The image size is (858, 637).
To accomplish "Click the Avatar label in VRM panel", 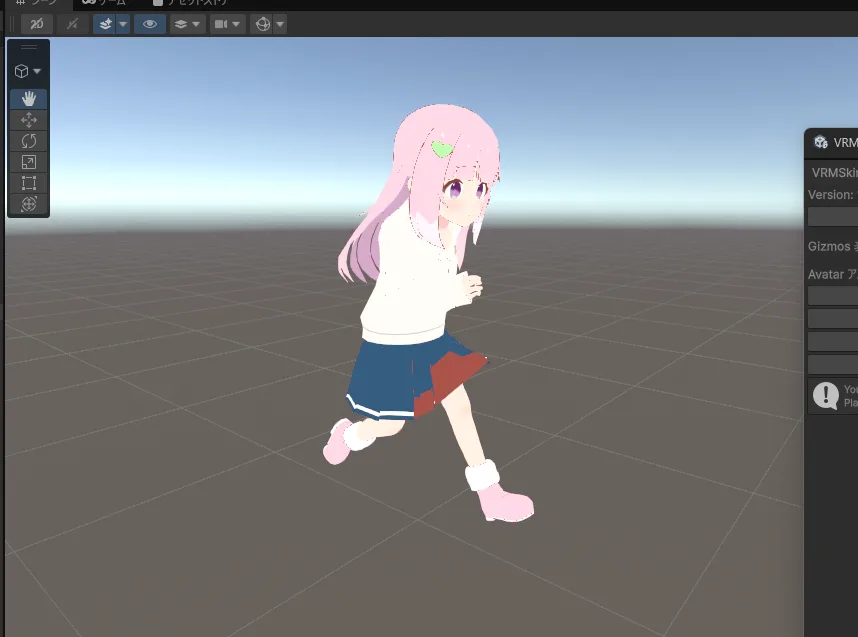I will coord(826,275).
